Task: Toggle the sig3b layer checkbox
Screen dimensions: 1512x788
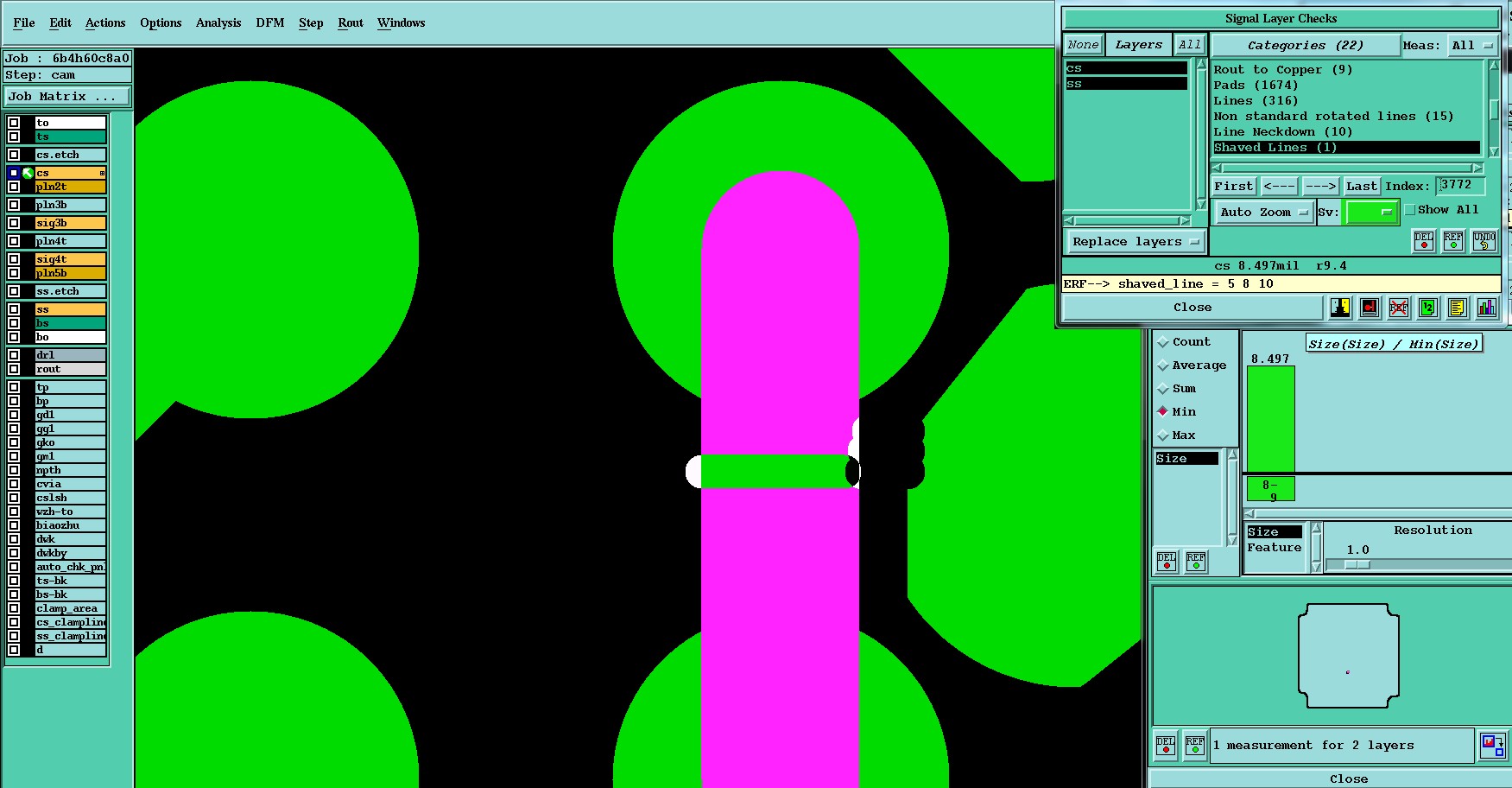Action: pyautogui.click(x=14, y=223)
